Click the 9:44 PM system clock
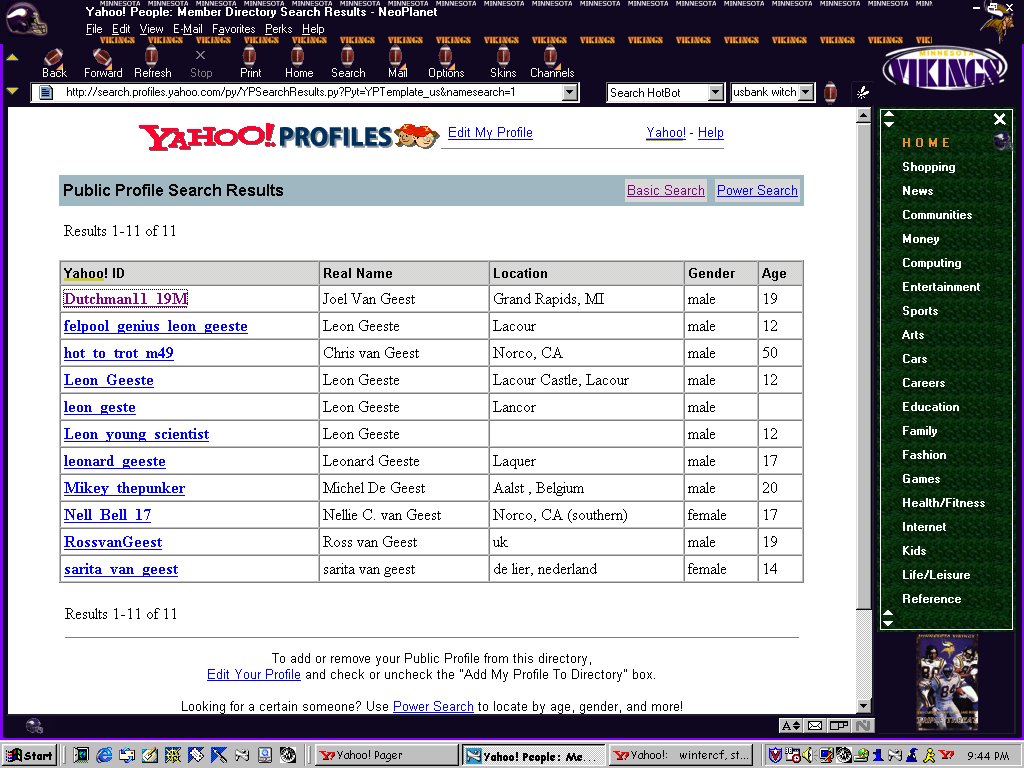1024x768 pixels. point(988,756)
